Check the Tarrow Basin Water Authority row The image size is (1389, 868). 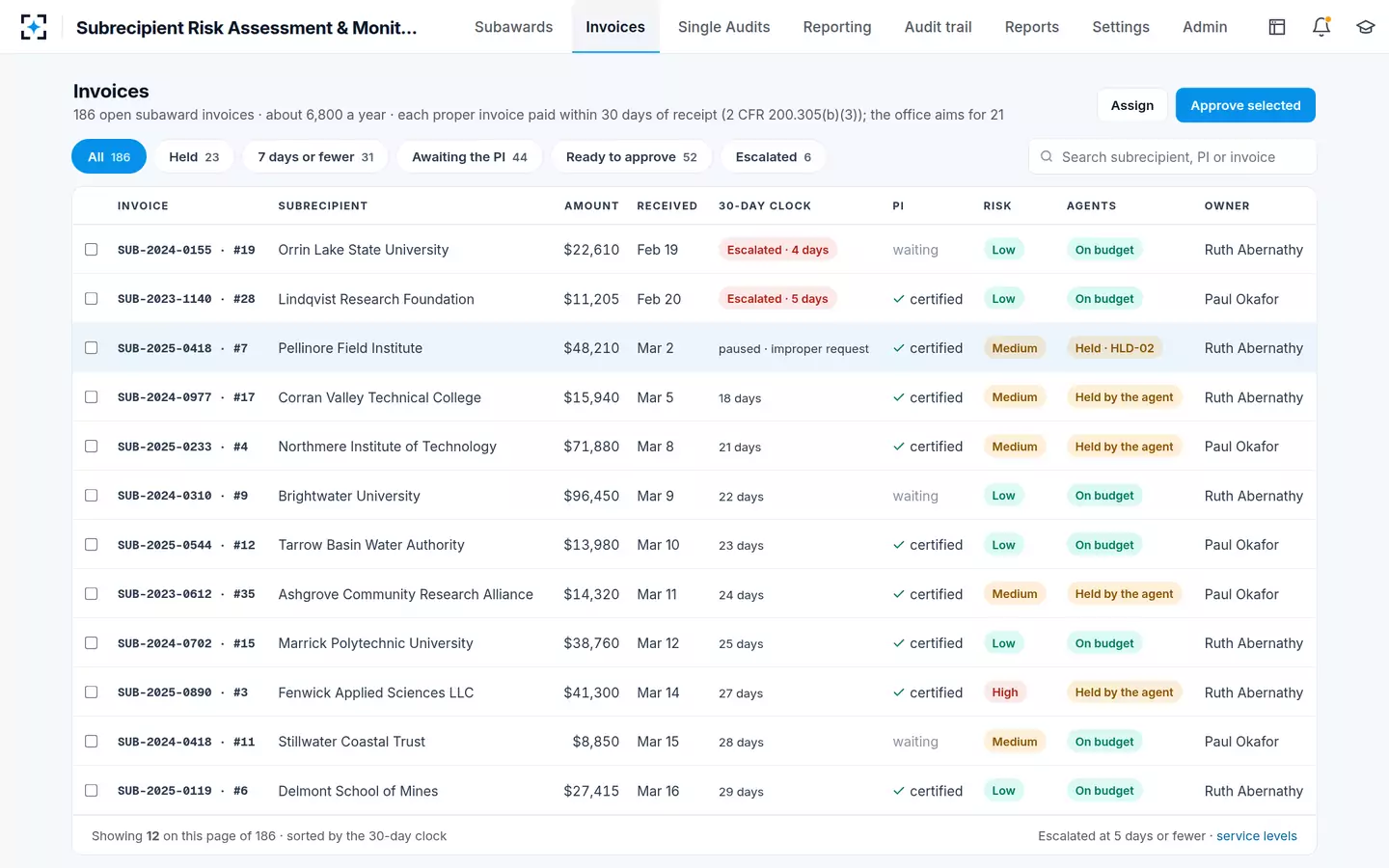[x=92, y=545]
